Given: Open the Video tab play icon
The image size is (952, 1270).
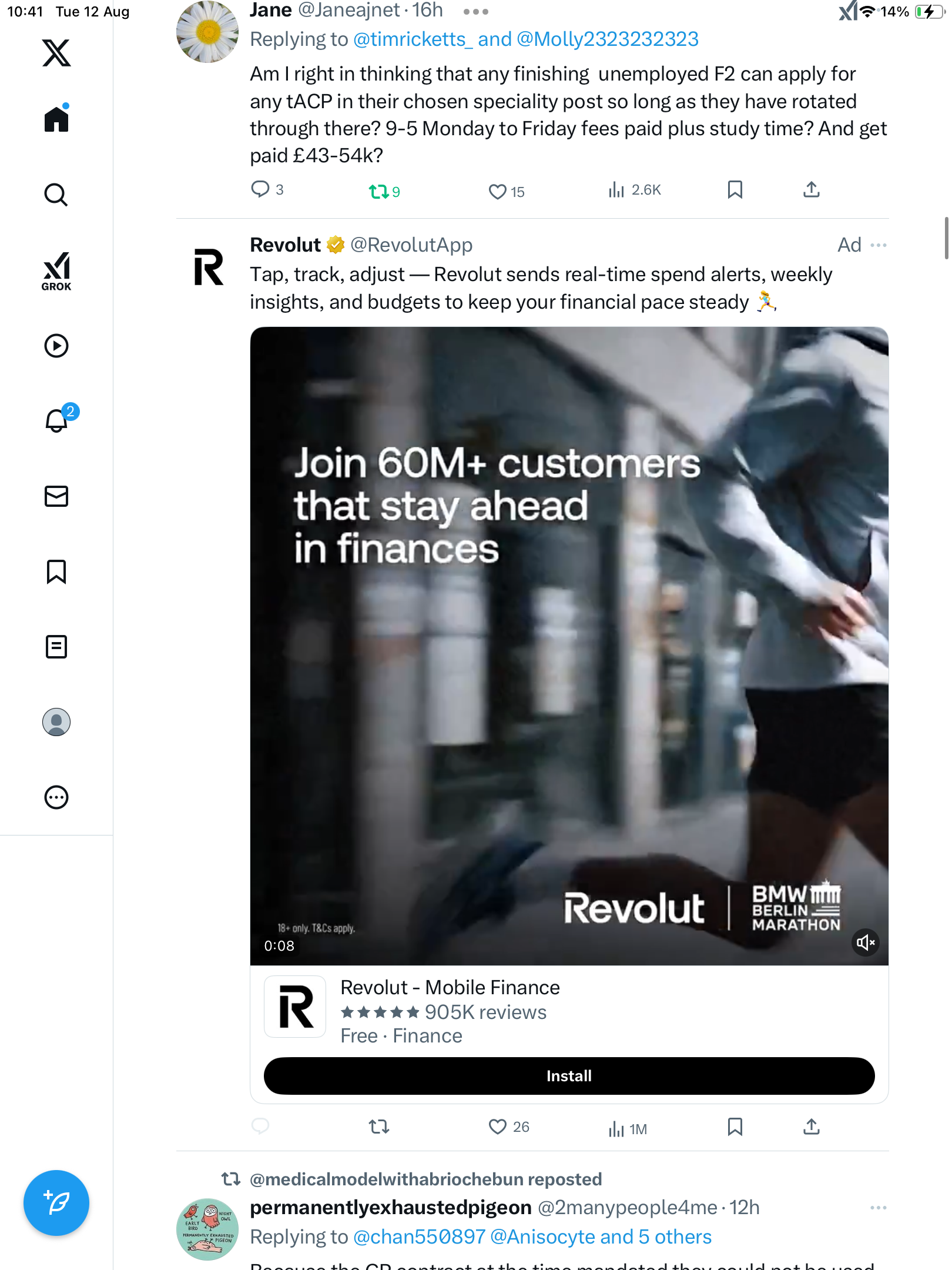Looking at the screenshot, I should click(56, 346).
